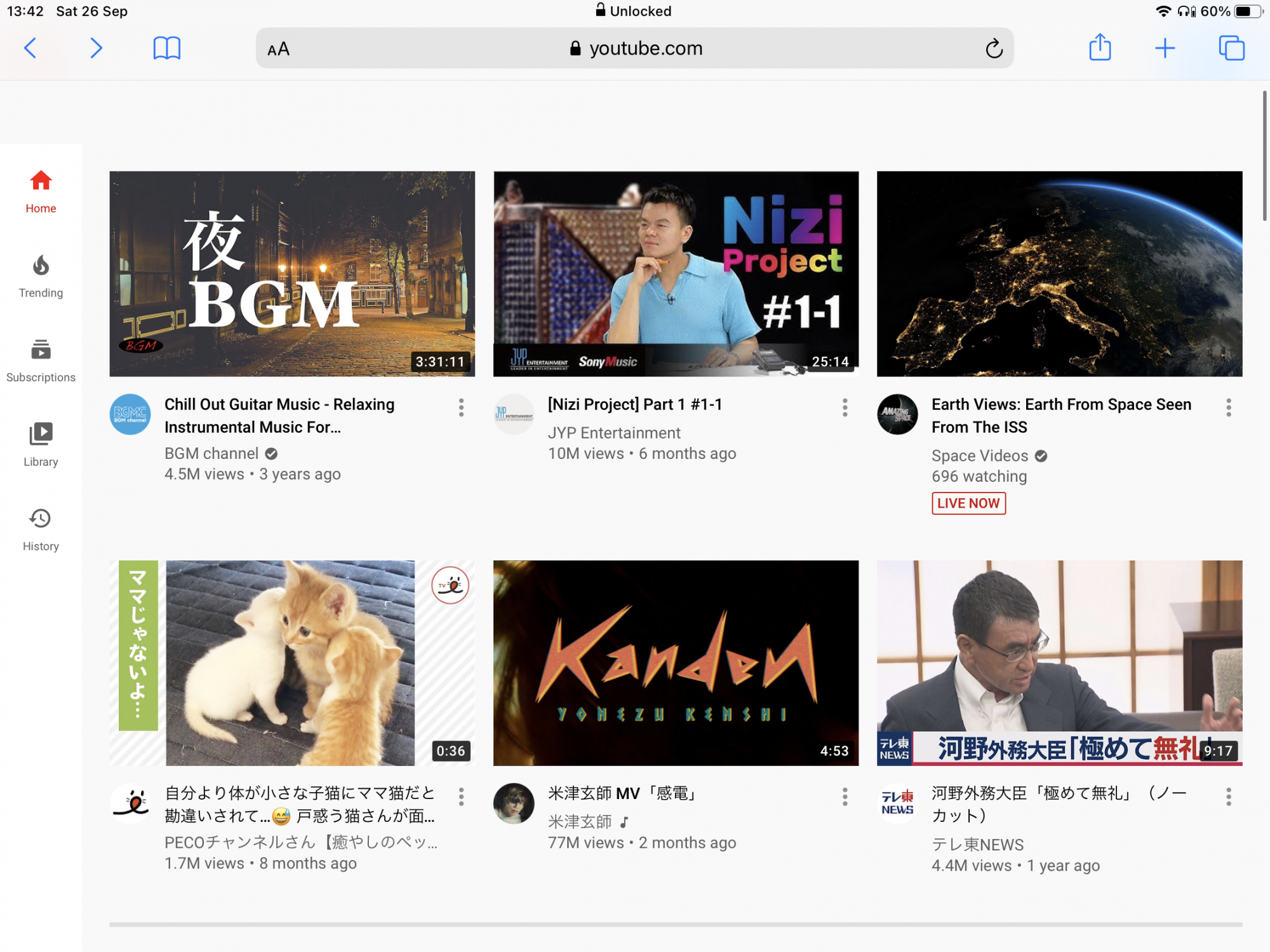1270x952 pixels.
Task: Open PECO channel avatar
Action: point(130,803)
